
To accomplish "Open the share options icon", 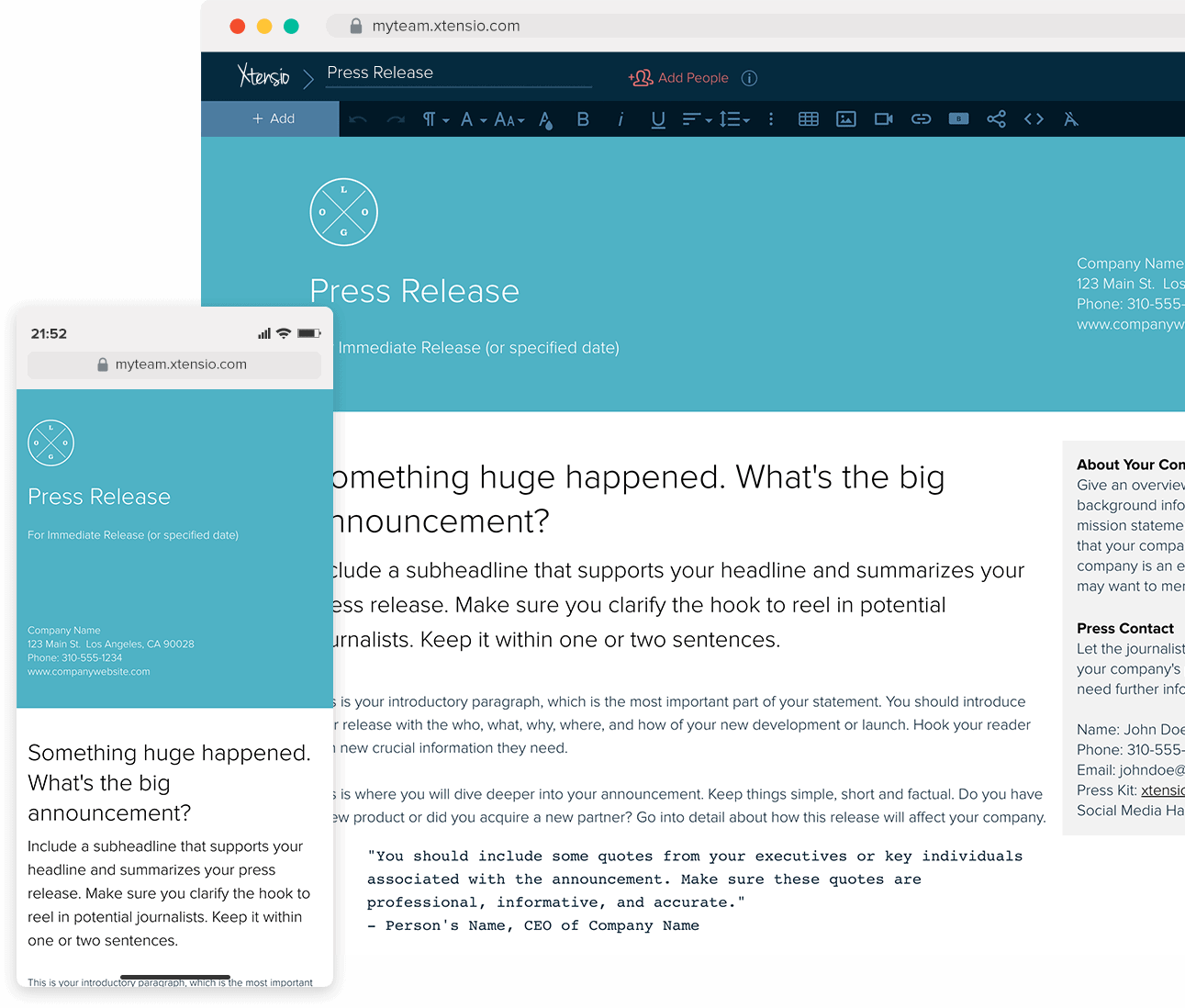I will click(x=996, y=118).
